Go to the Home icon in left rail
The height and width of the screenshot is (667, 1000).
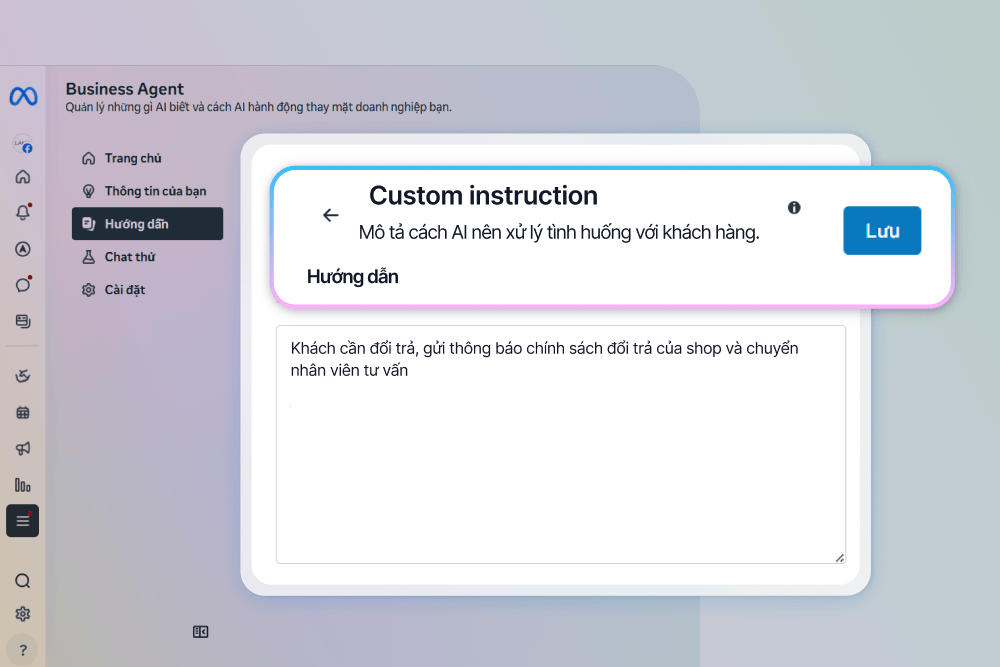(23, 177)
